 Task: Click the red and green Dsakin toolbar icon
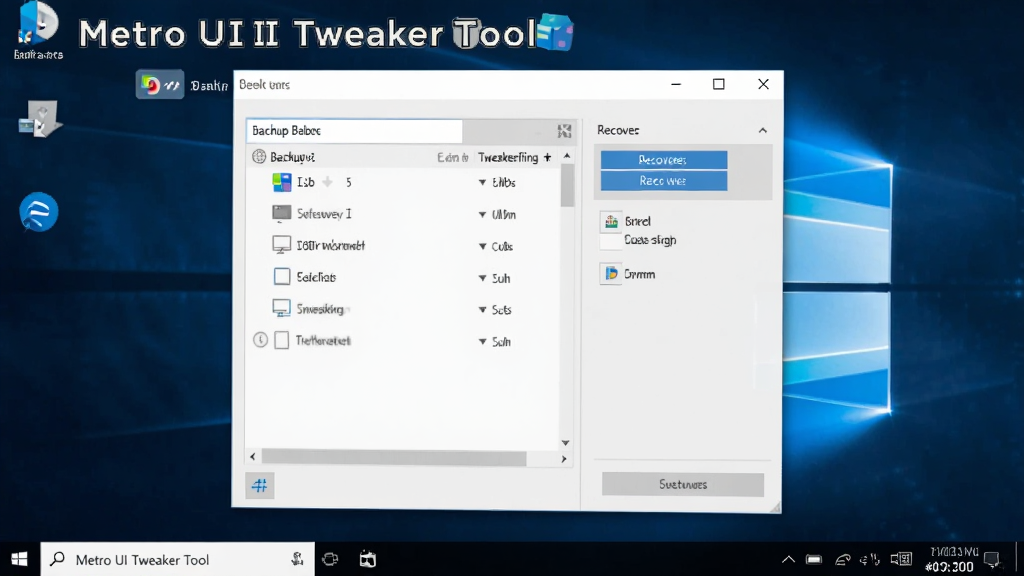(x=159, y=85)
